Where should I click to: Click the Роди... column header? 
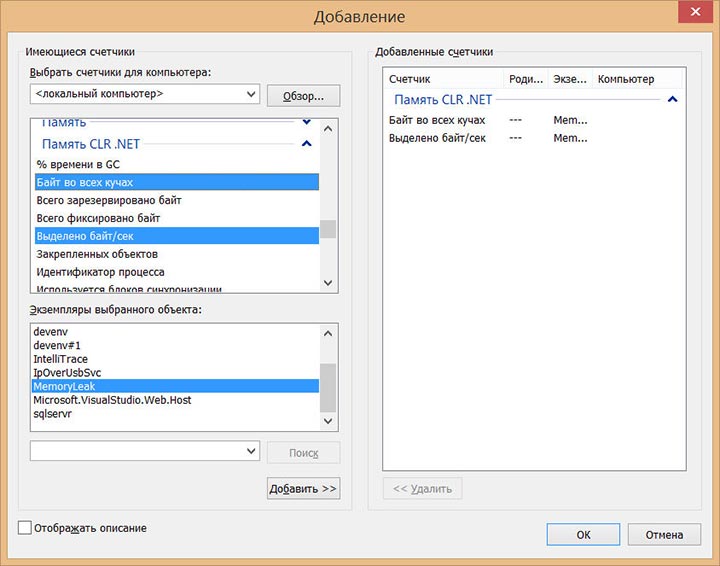[x=526, y=79]
